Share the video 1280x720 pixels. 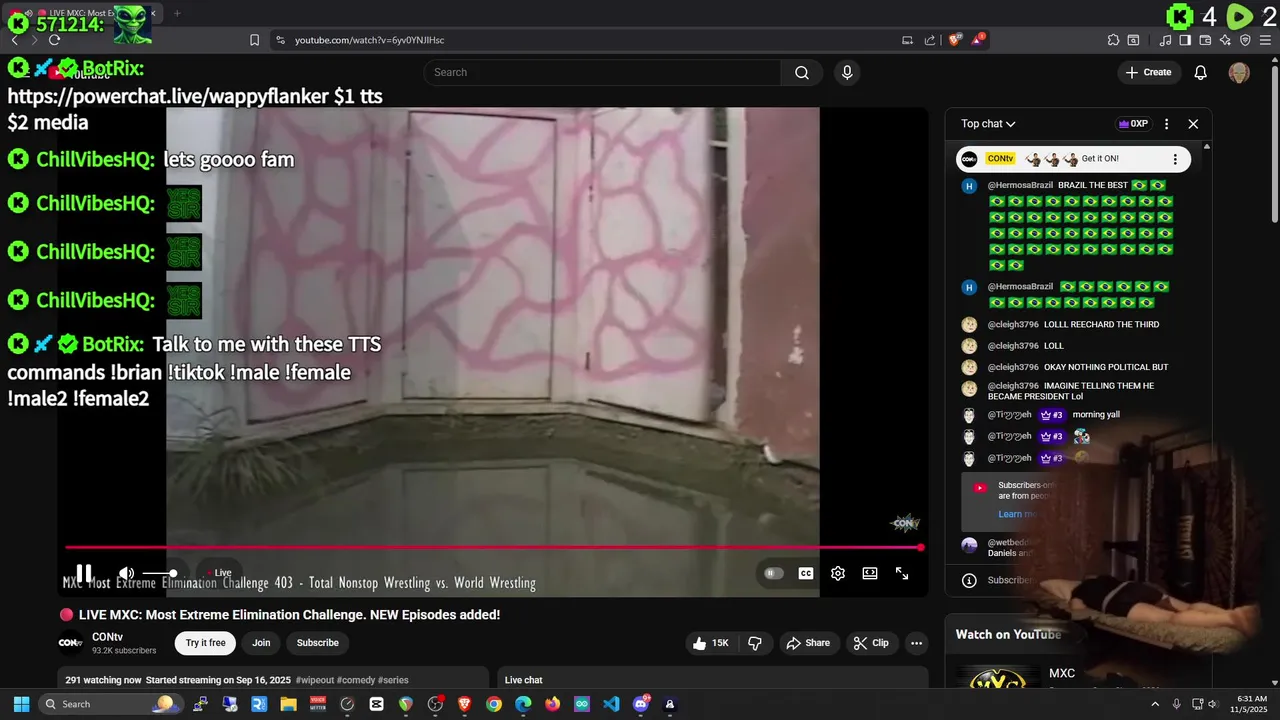tap(807, 643)
